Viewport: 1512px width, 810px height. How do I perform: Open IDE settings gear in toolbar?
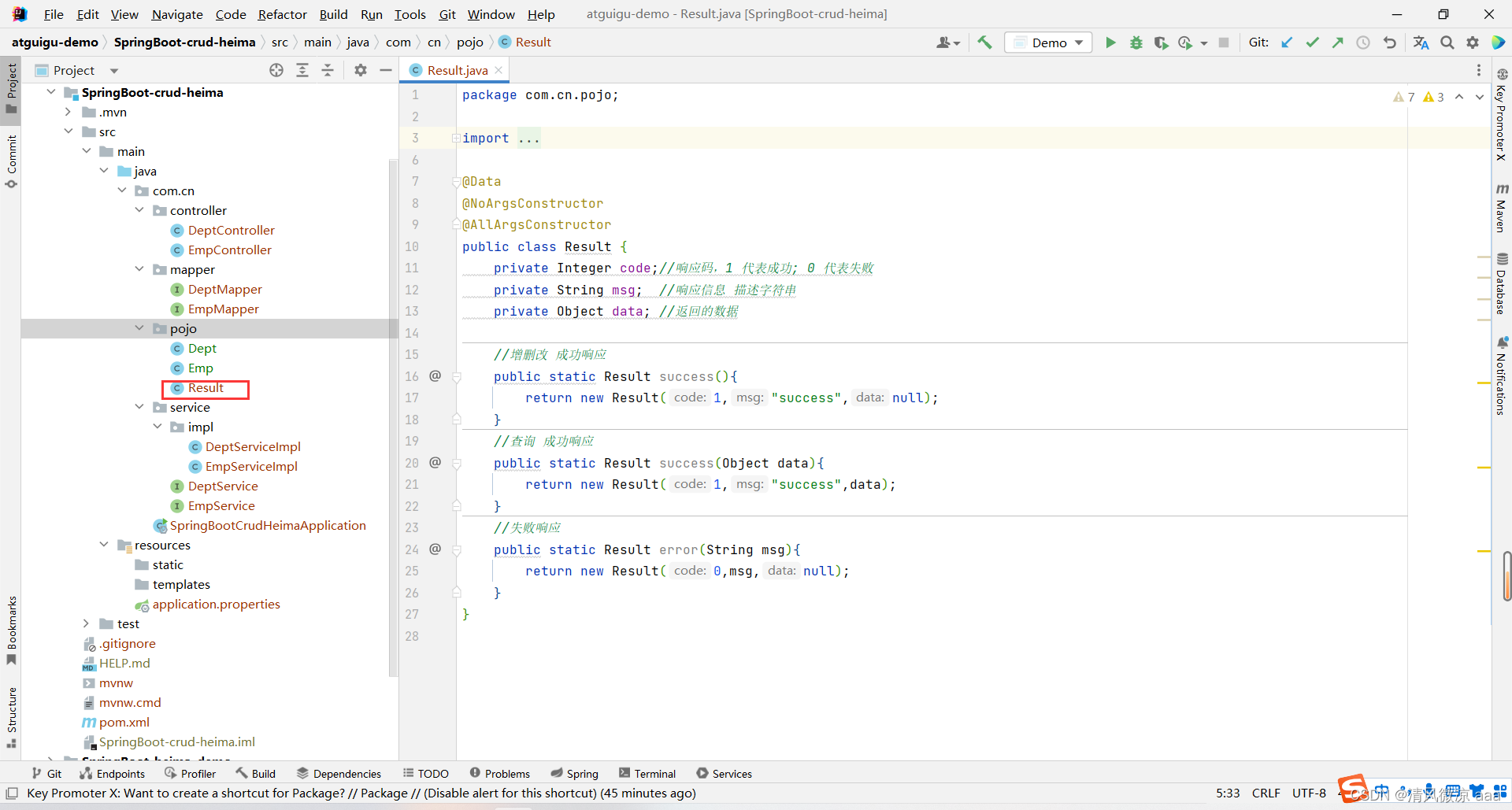1473,43
